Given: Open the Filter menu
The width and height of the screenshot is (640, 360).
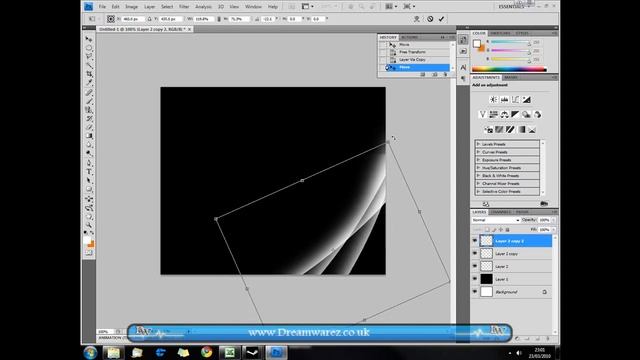Looking at the screenshot, I should point(184,7).
